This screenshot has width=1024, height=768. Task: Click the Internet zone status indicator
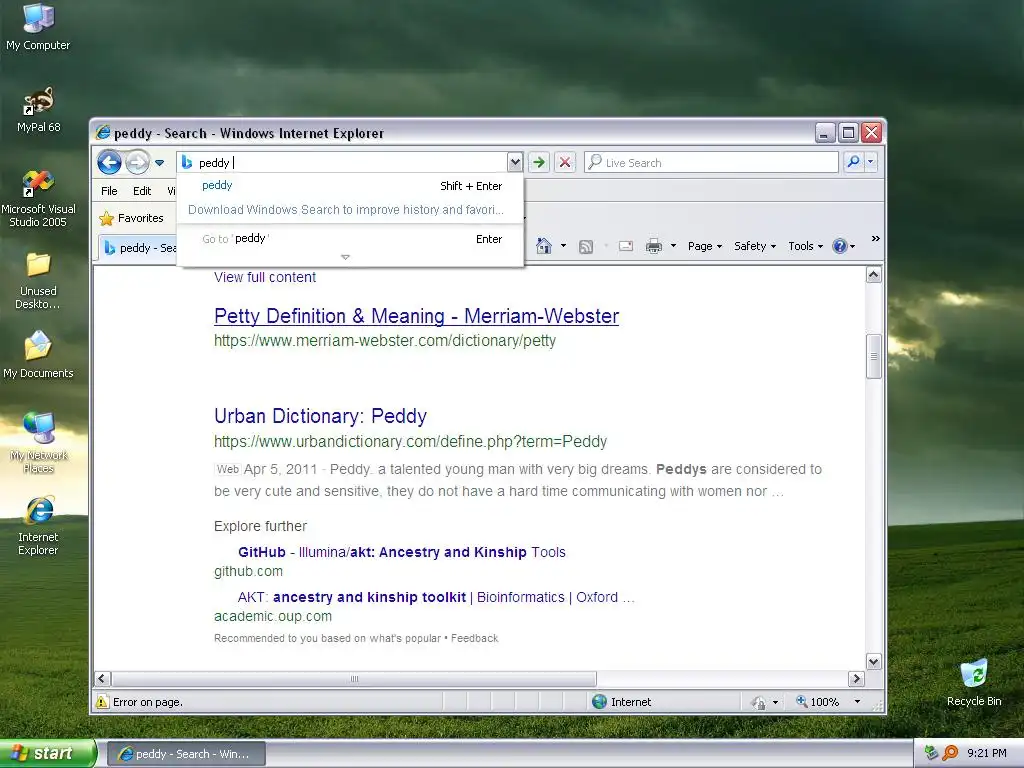click(x=622, y=702)
